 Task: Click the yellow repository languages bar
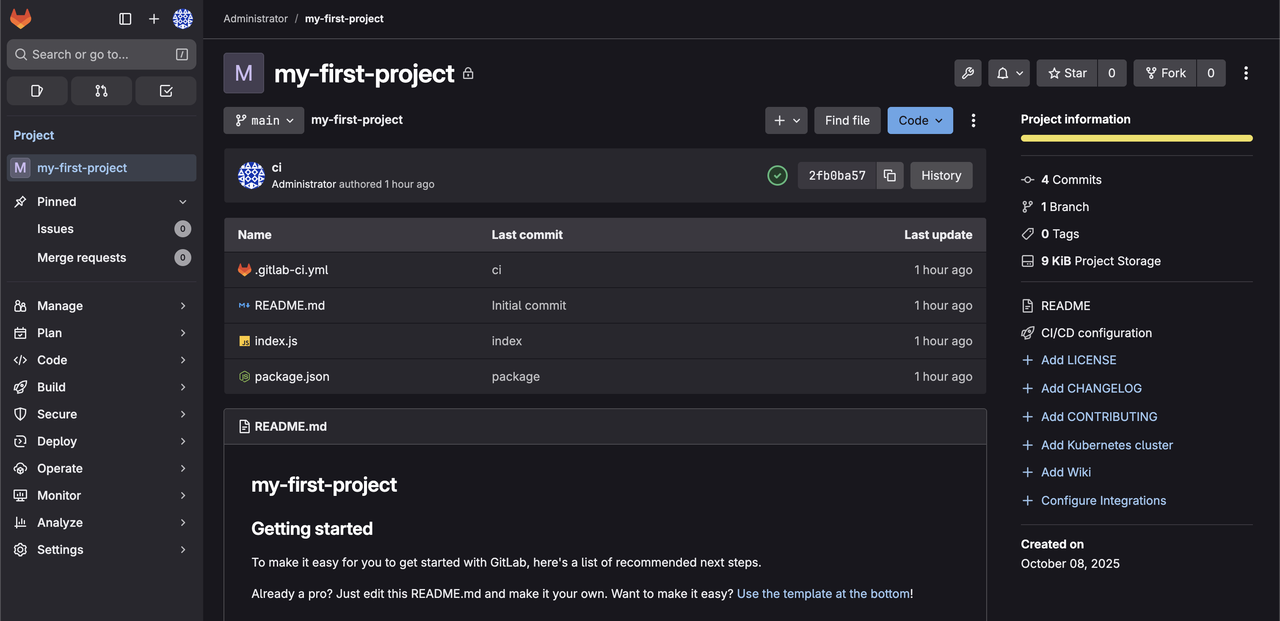point(1136,138)
